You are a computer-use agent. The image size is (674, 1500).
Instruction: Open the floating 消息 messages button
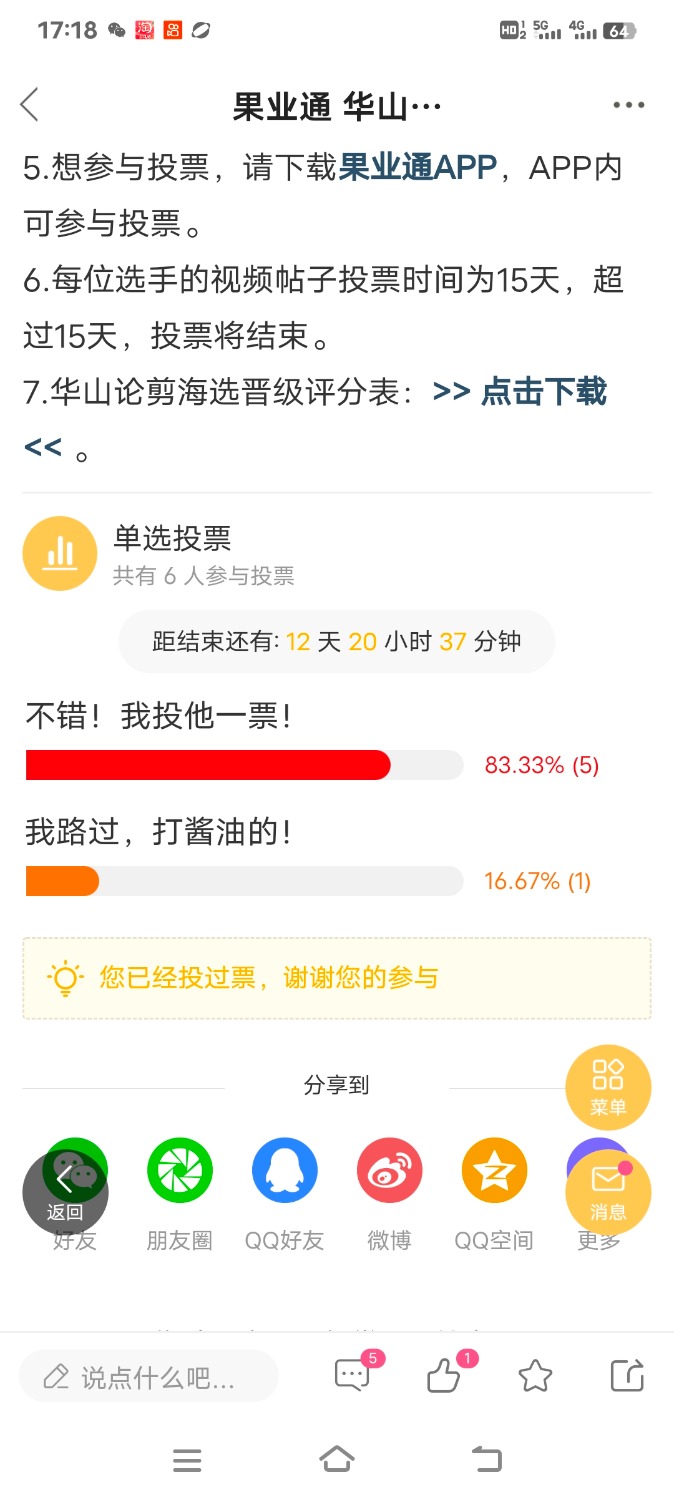tap(608, 1191)
